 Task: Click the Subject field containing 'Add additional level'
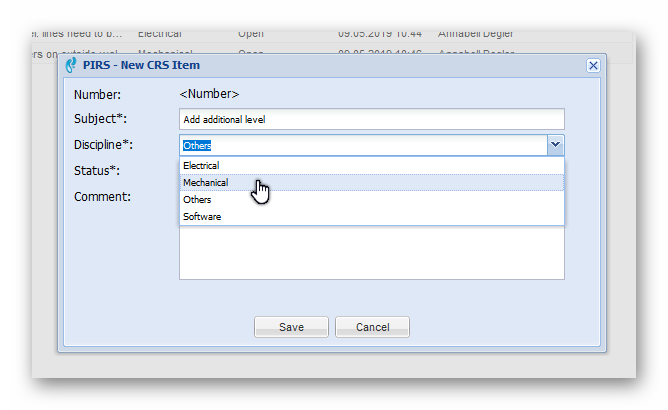tap(371, 120)
